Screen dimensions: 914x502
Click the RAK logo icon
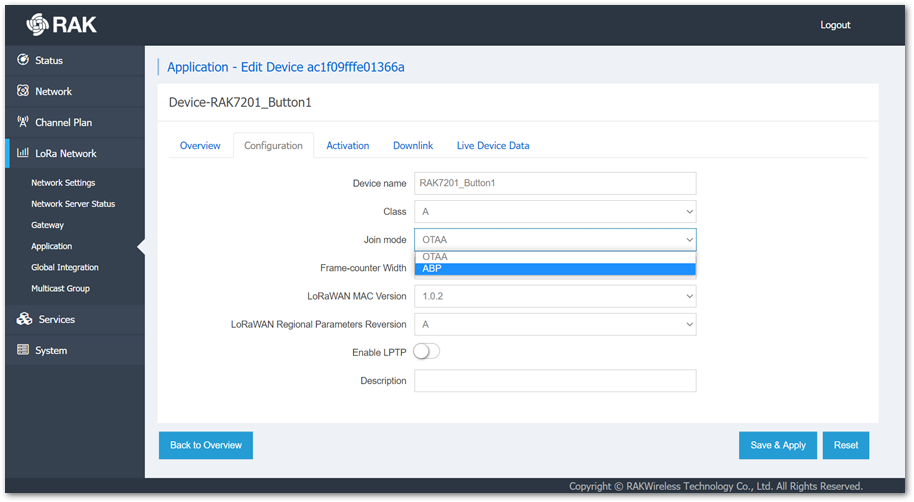(37, 24)
